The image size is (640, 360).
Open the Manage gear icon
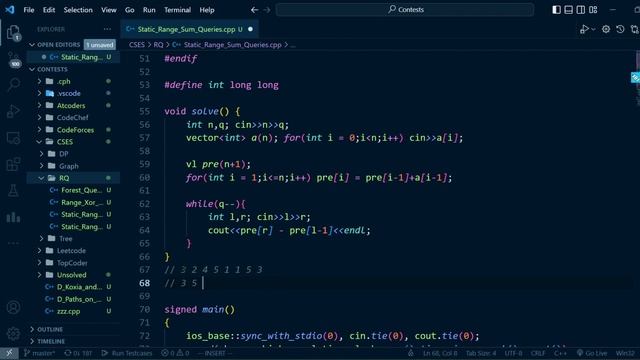tap(13, 333)
